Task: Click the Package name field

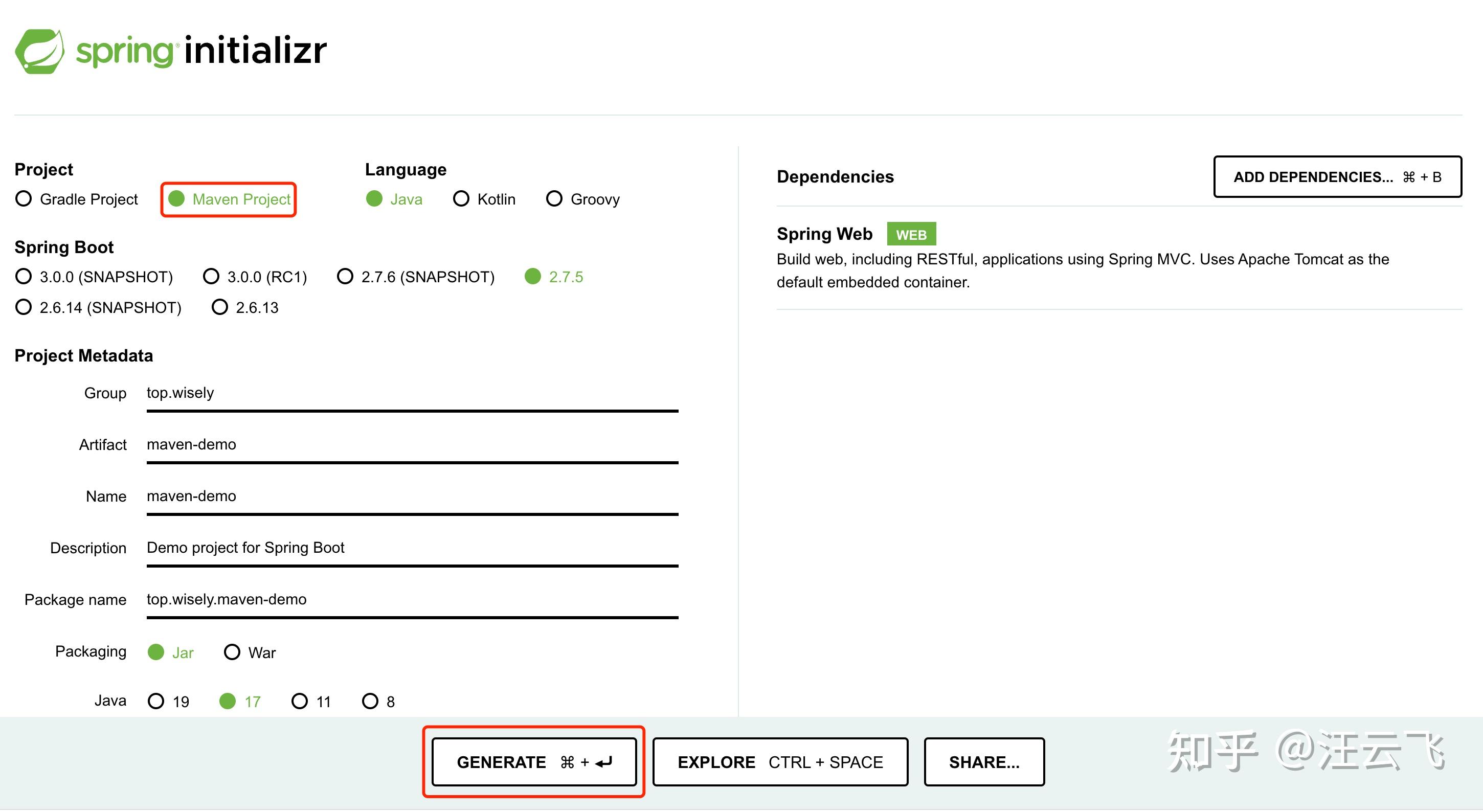Action: (x=412, y=600)
